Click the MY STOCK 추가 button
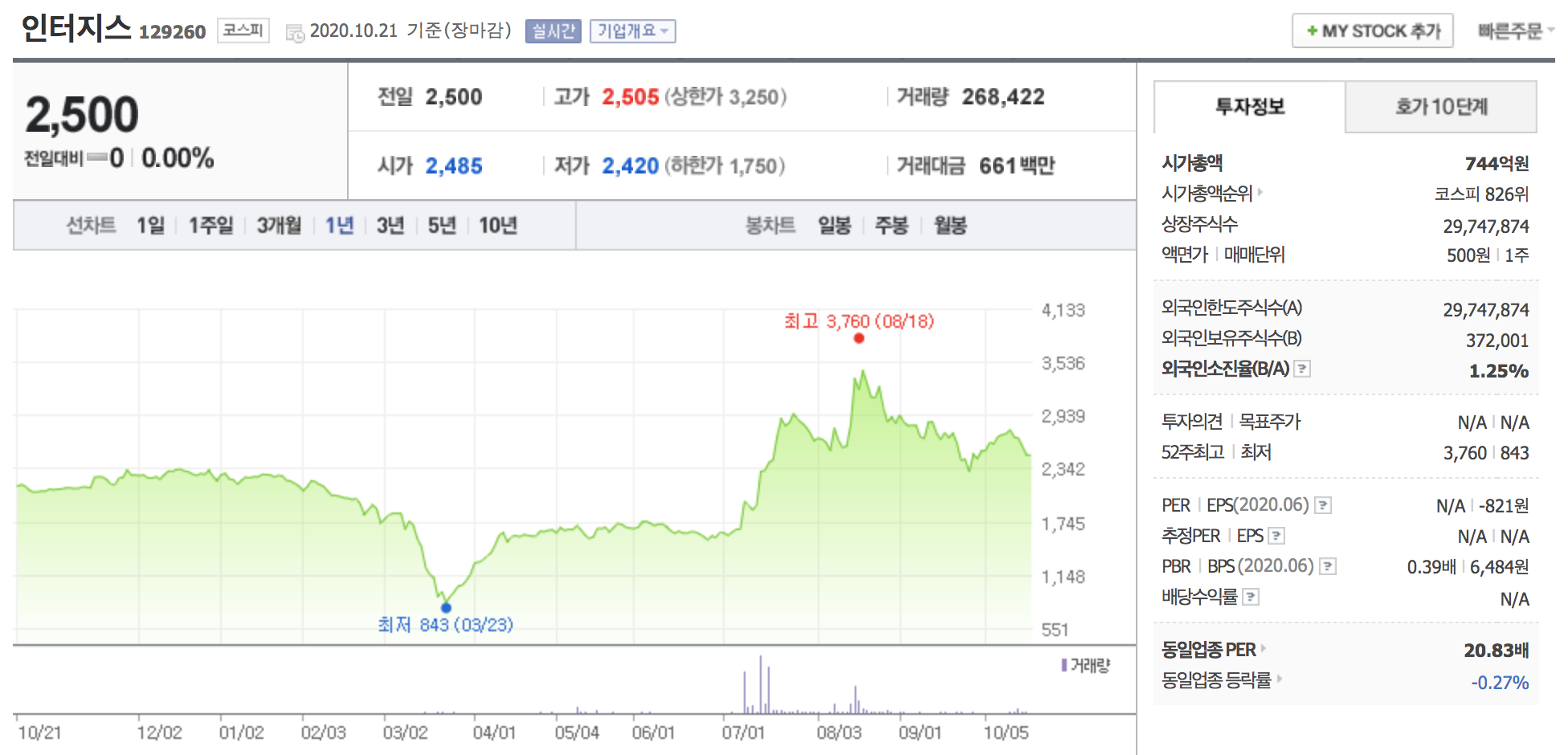 click(1373, 31)
